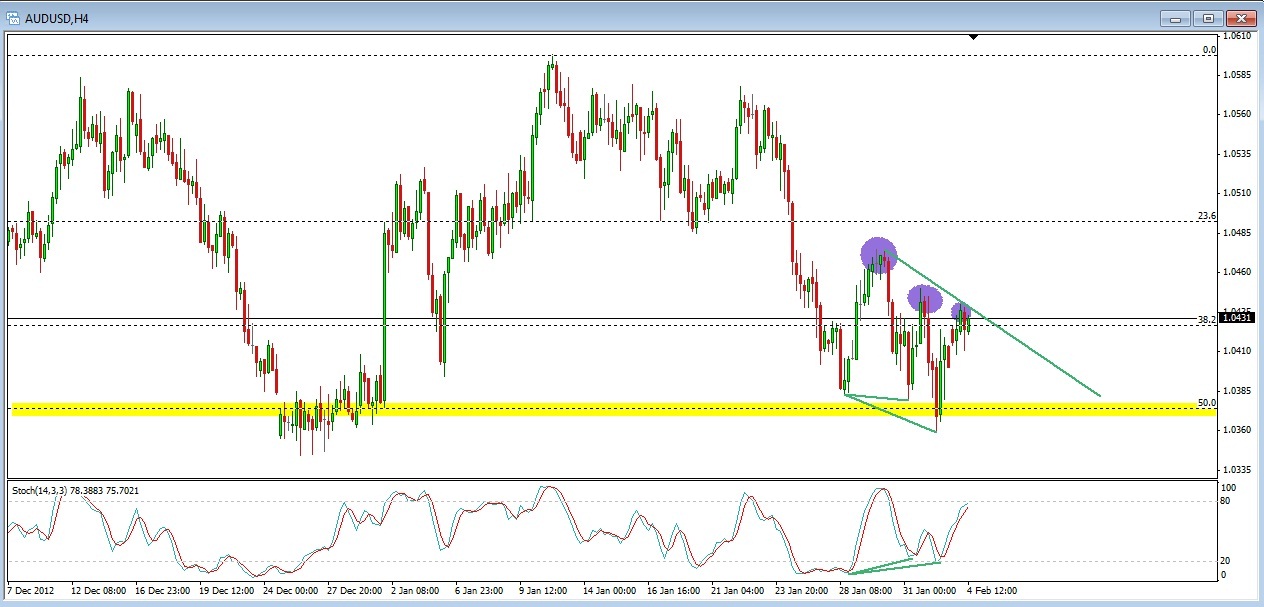Click the Stoch(14,3,3) indicator label

(39, 490)
